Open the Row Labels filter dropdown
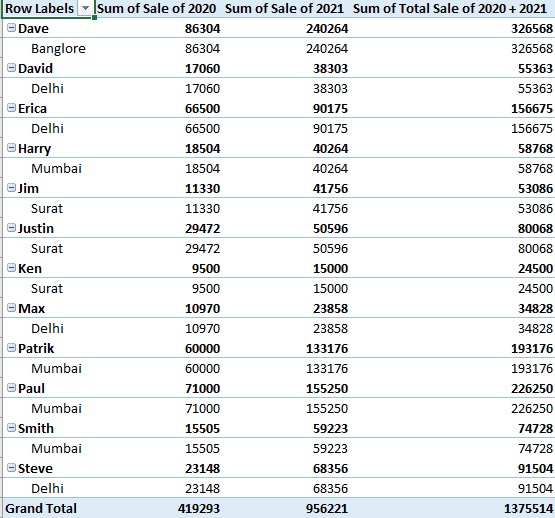 point(85,8)
